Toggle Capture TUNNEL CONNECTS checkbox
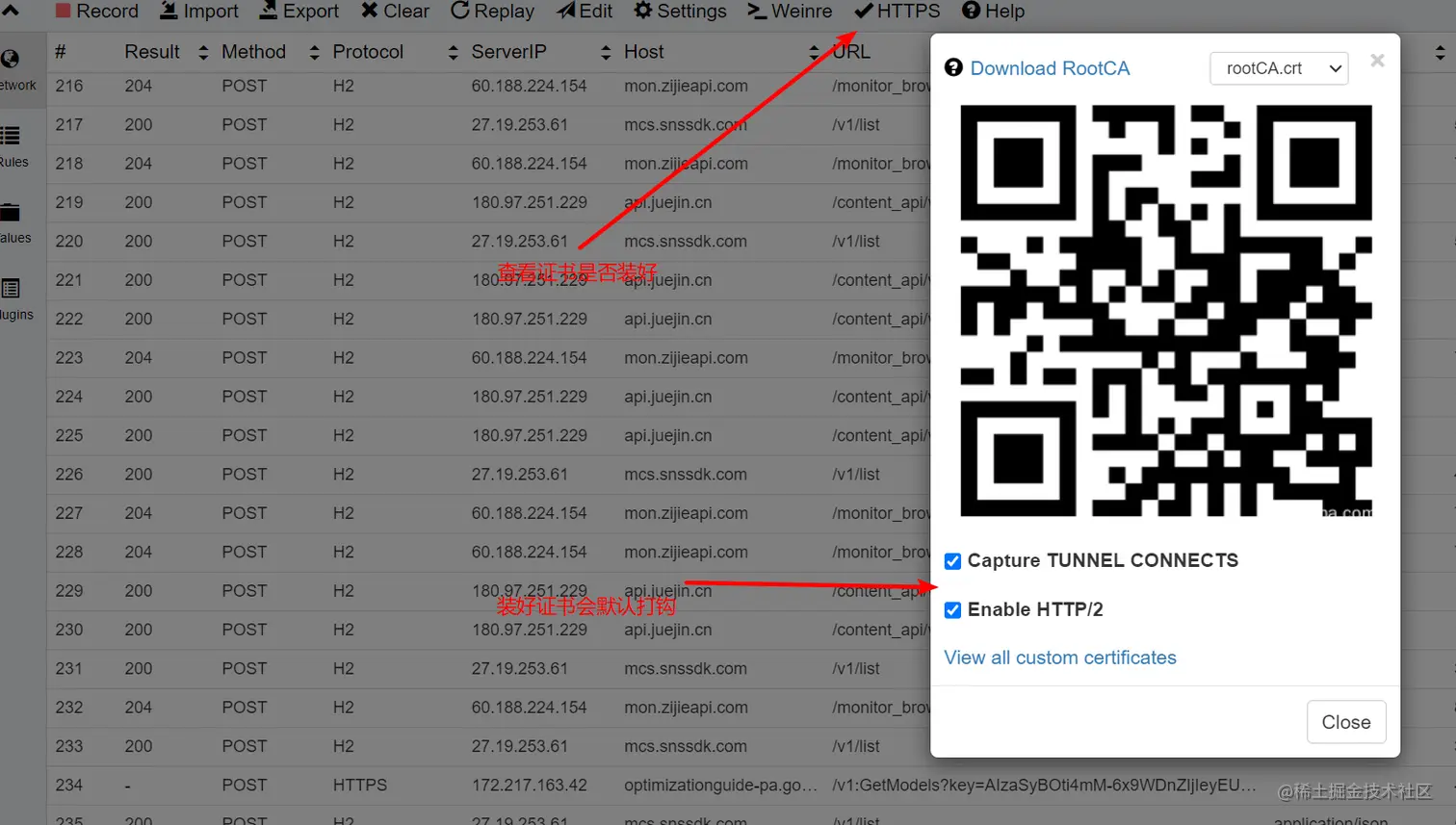The image size is (1456, 825). (x=952, y=561)
